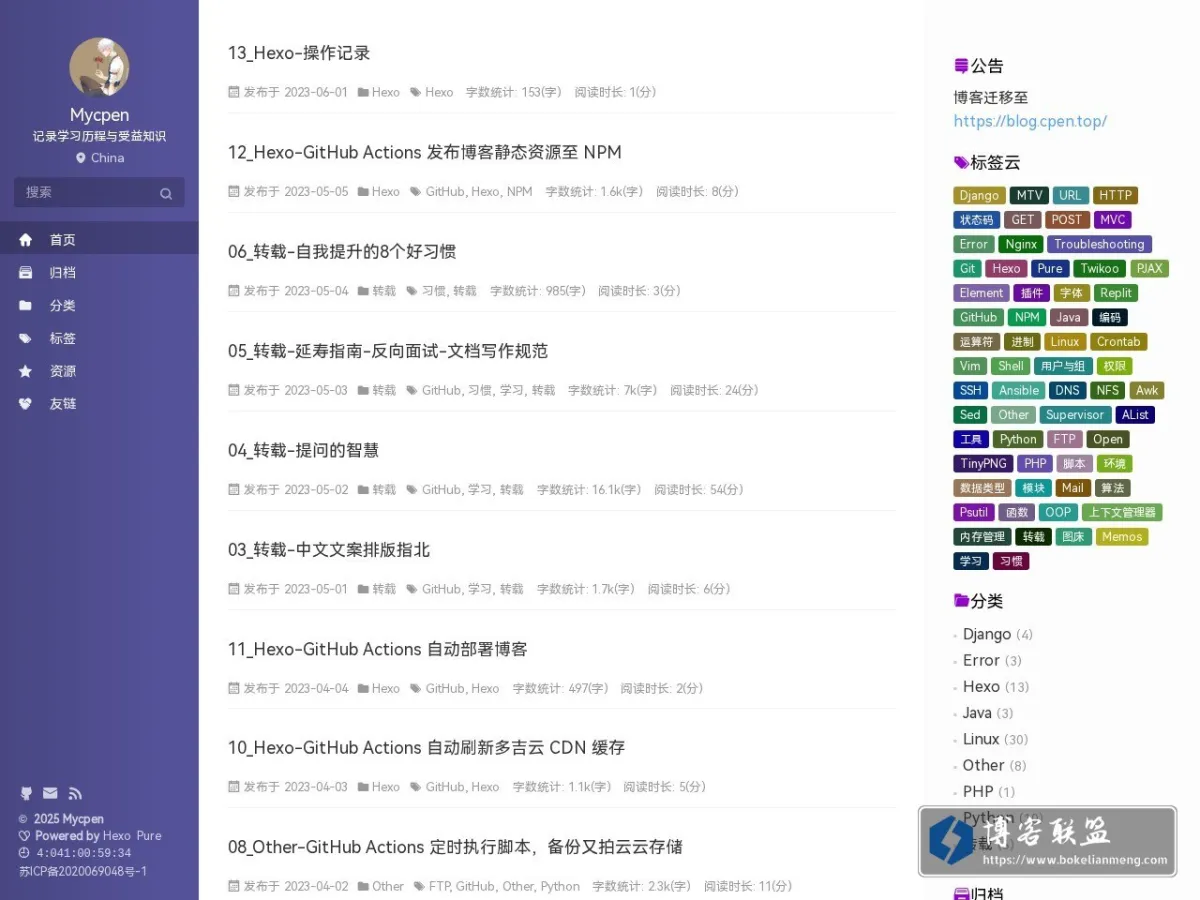Open post 12_Hexo-GitHub Actions 发布博客静态资源至 NPM

pos(425,152)
